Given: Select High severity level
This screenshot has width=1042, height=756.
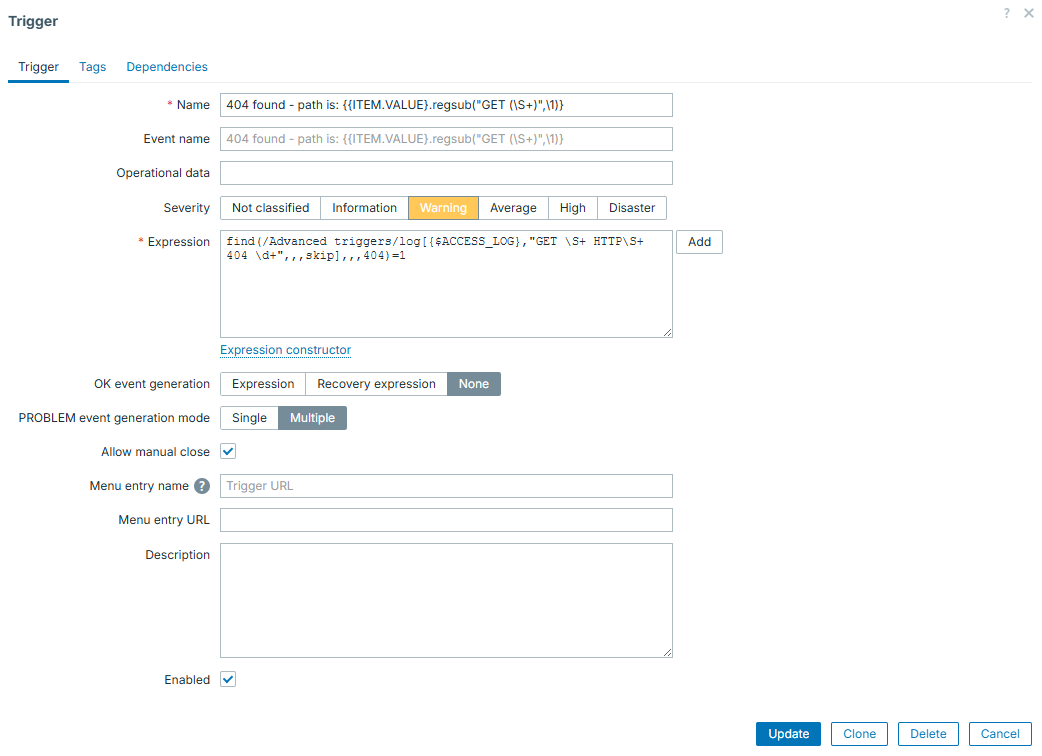Looking at the screenshot, I should [x=572, y=207].
